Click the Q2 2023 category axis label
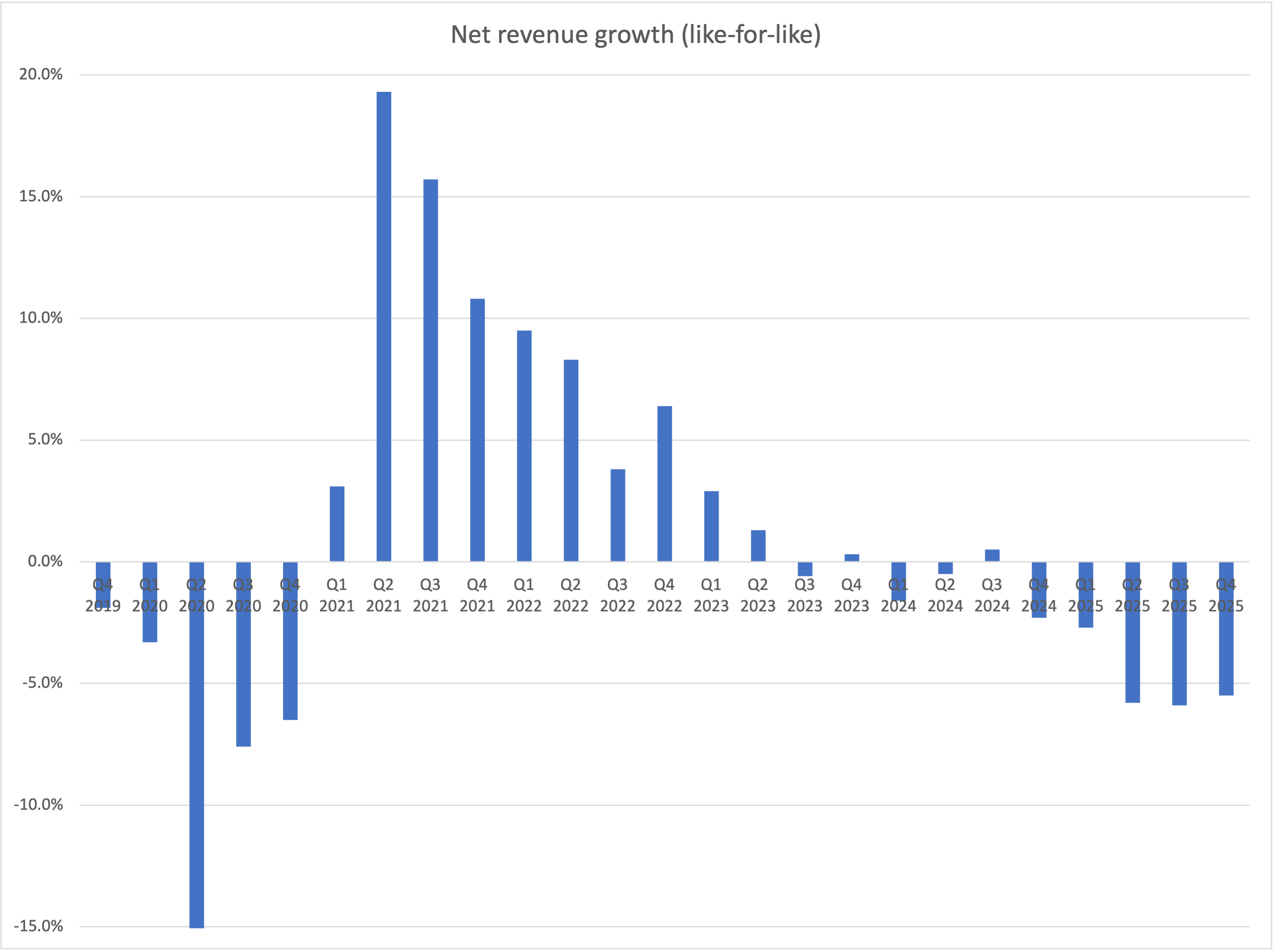Image resolution: width=1275 pixels, height=952 pixels. pyautogui.click(x=757, y=595)
